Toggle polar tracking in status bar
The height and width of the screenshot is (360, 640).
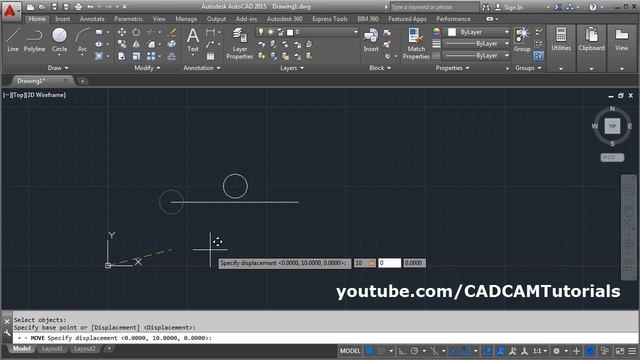(415, 351)
